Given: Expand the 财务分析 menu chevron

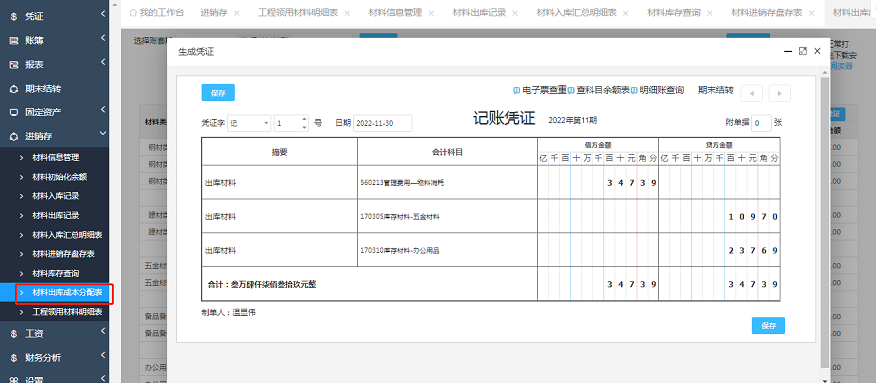Looking at the screenshot, I should tap(103, 355).
